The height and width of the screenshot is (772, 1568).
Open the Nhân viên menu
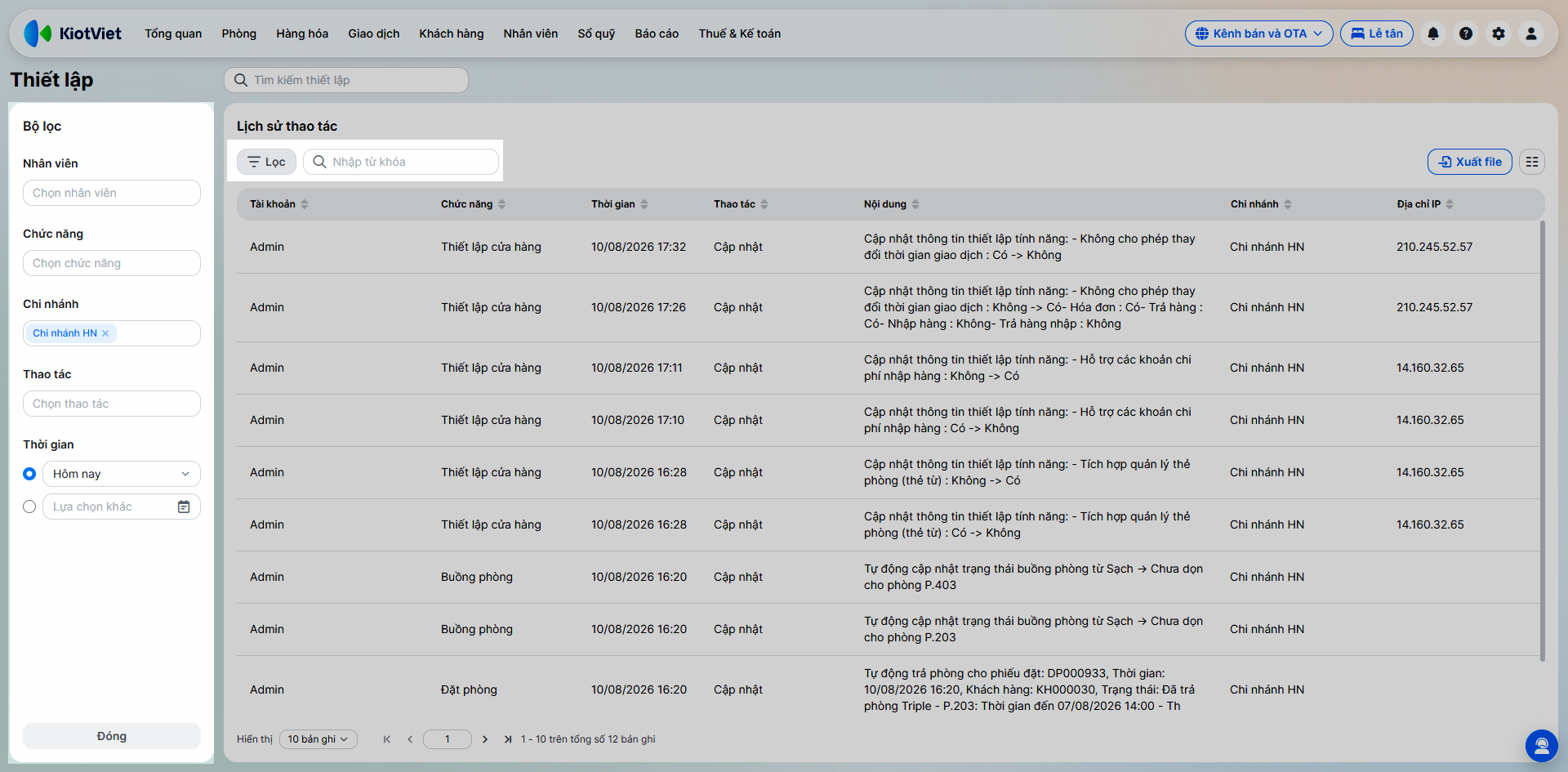click(531, 33)
